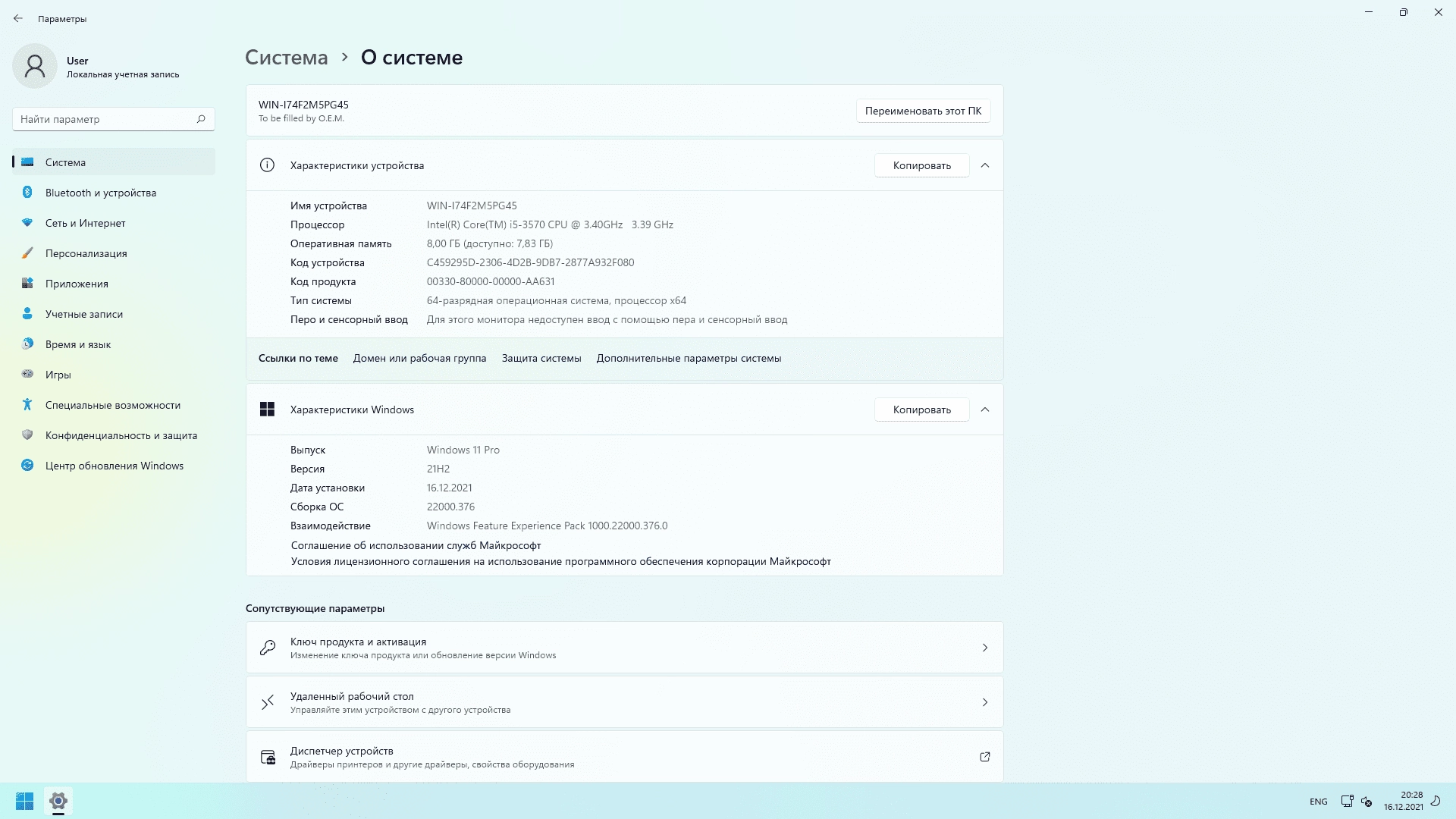Click the volume tray icon
The height and width of the screenshot is (819, 1456).
point(1367,801)
